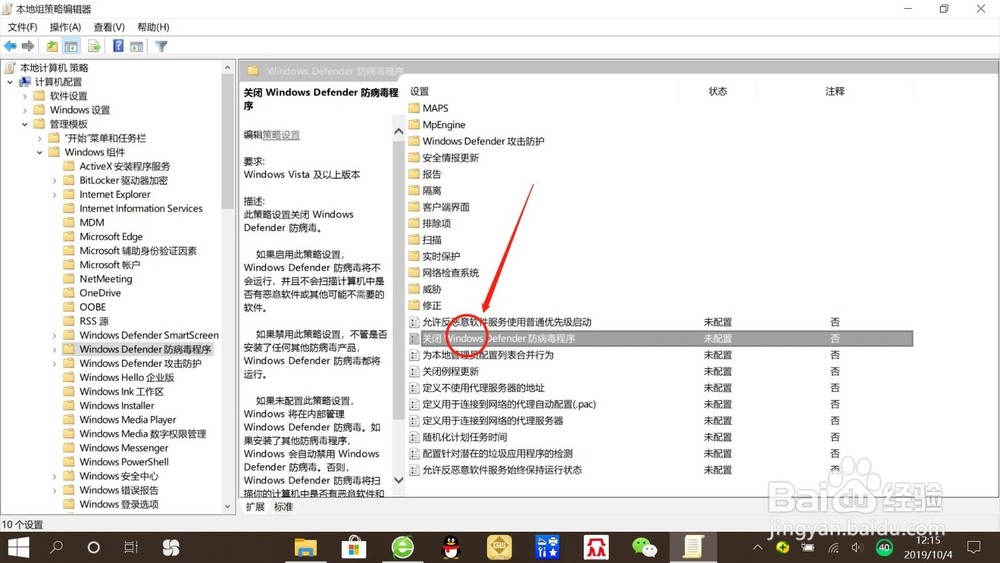Screen dimensions: 1000x563
Task: Select the 随机化计划任务时间 policy
Action: [x=464, y=437]
